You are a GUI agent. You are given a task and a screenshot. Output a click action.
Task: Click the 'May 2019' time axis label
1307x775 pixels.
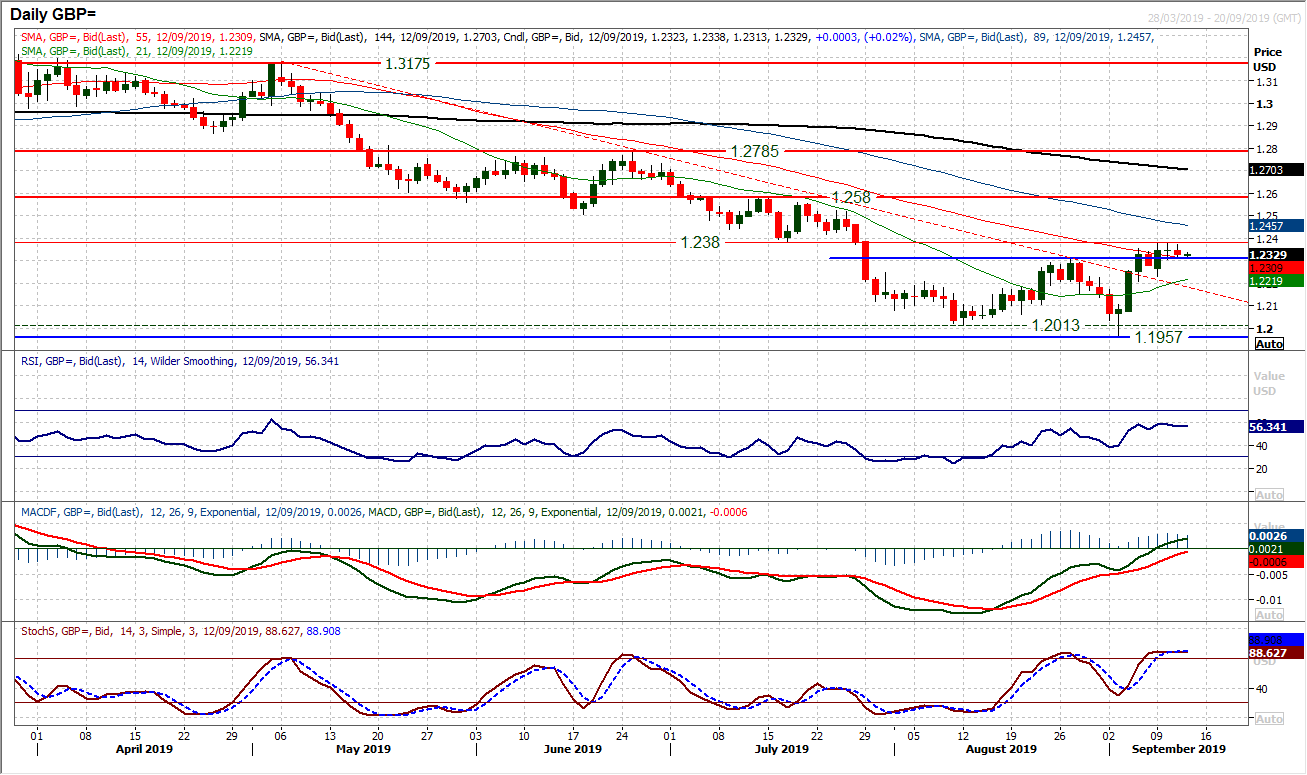point(364,748)
